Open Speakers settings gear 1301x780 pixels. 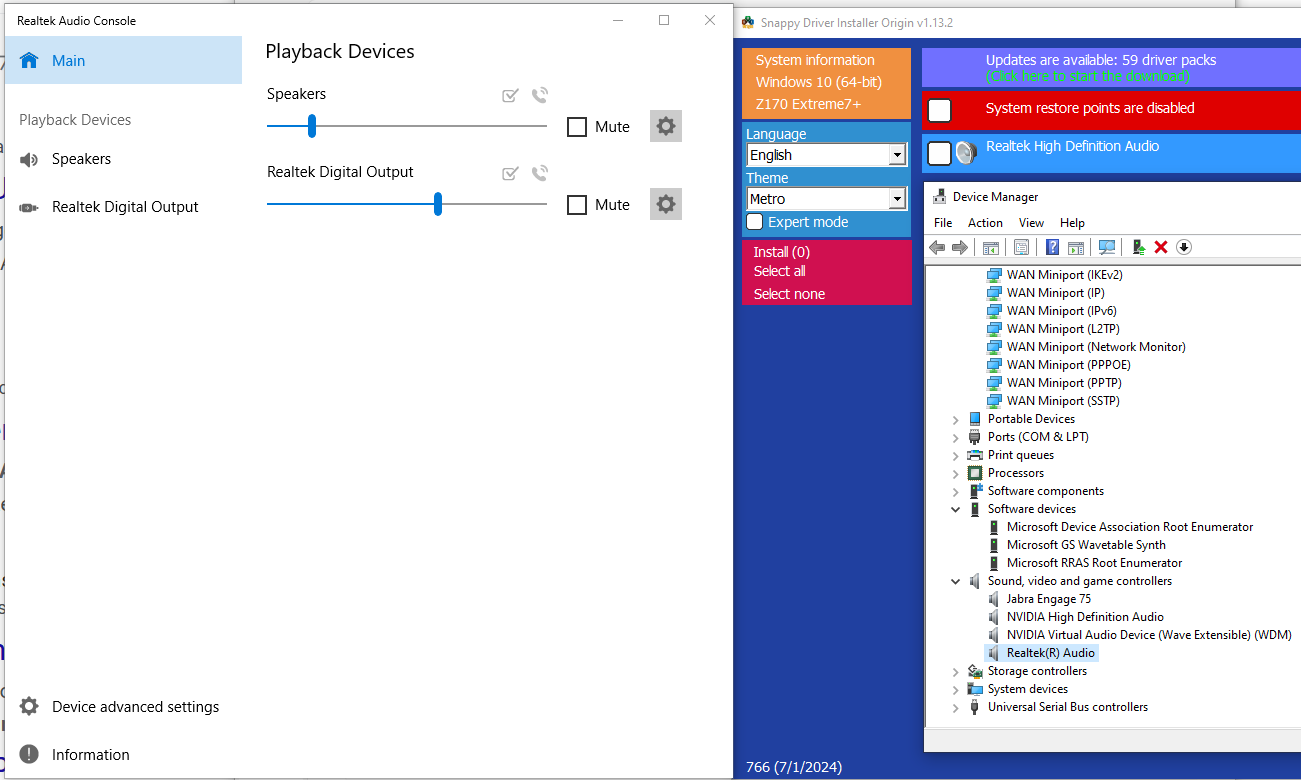tap(666, 126)
